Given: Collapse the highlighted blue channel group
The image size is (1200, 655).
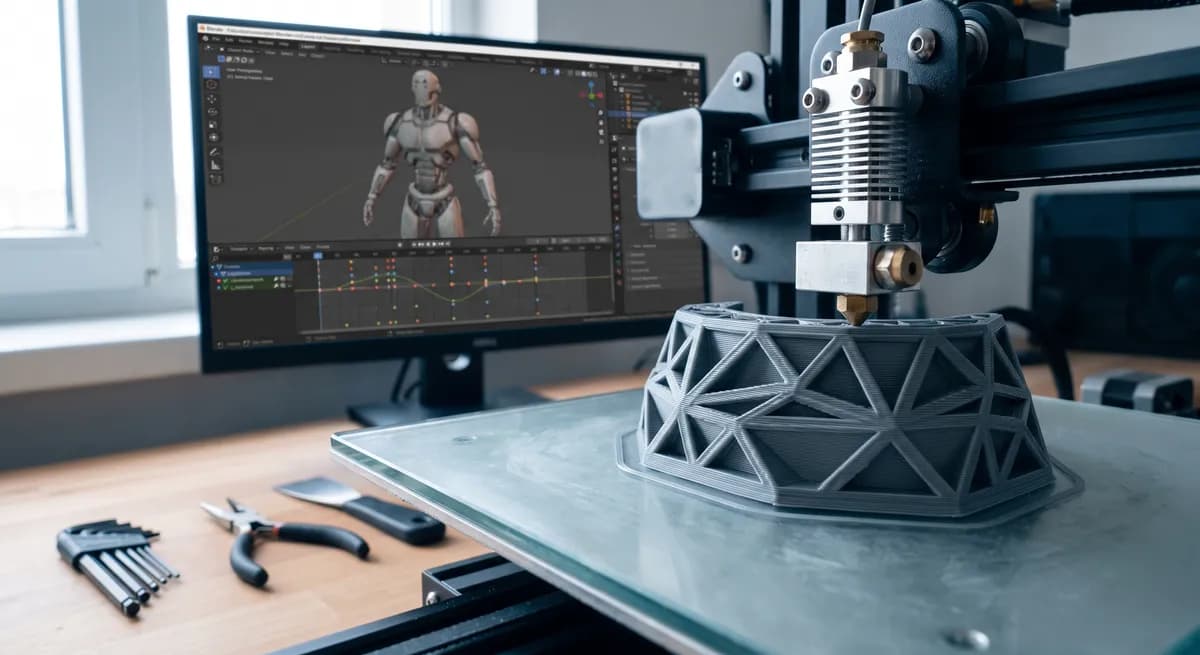Looking at the screenshot, I should (216, 274).
